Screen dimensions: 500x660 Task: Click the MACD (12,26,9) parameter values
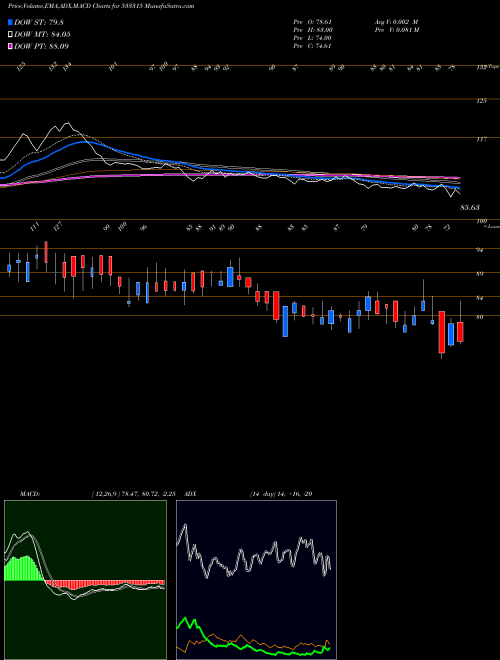coord(136,494)
